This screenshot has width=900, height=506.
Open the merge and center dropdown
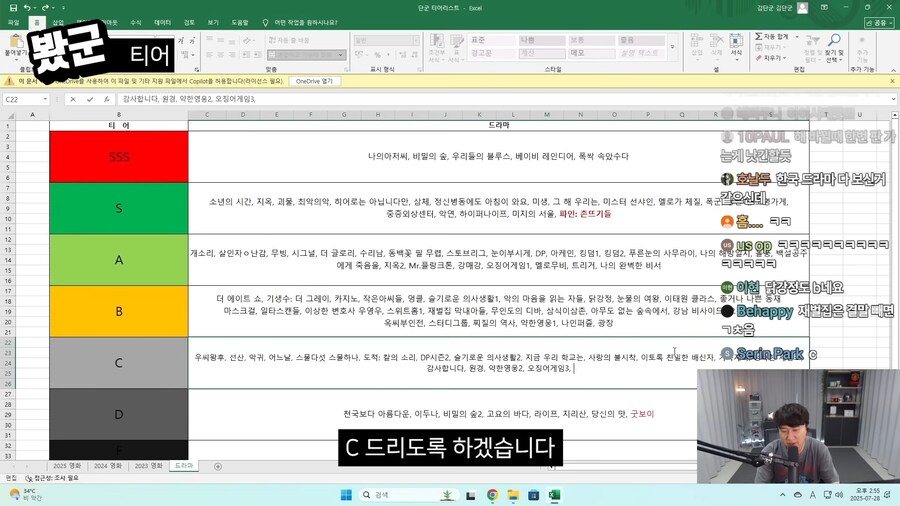click(341, 55)
